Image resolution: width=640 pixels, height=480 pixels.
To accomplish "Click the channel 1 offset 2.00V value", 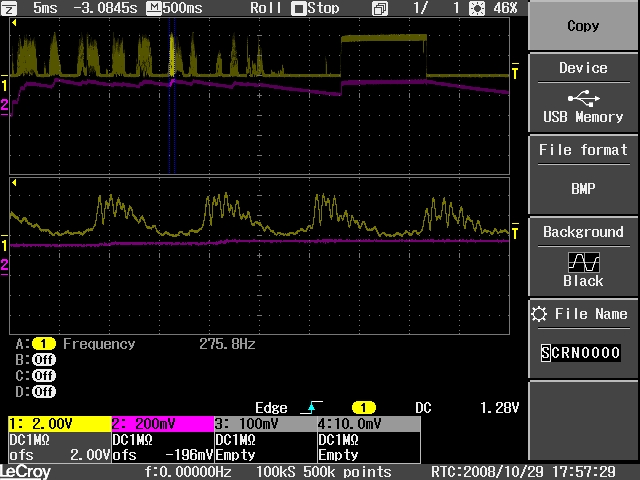I will pyautogui.click(x=90, y=455).
